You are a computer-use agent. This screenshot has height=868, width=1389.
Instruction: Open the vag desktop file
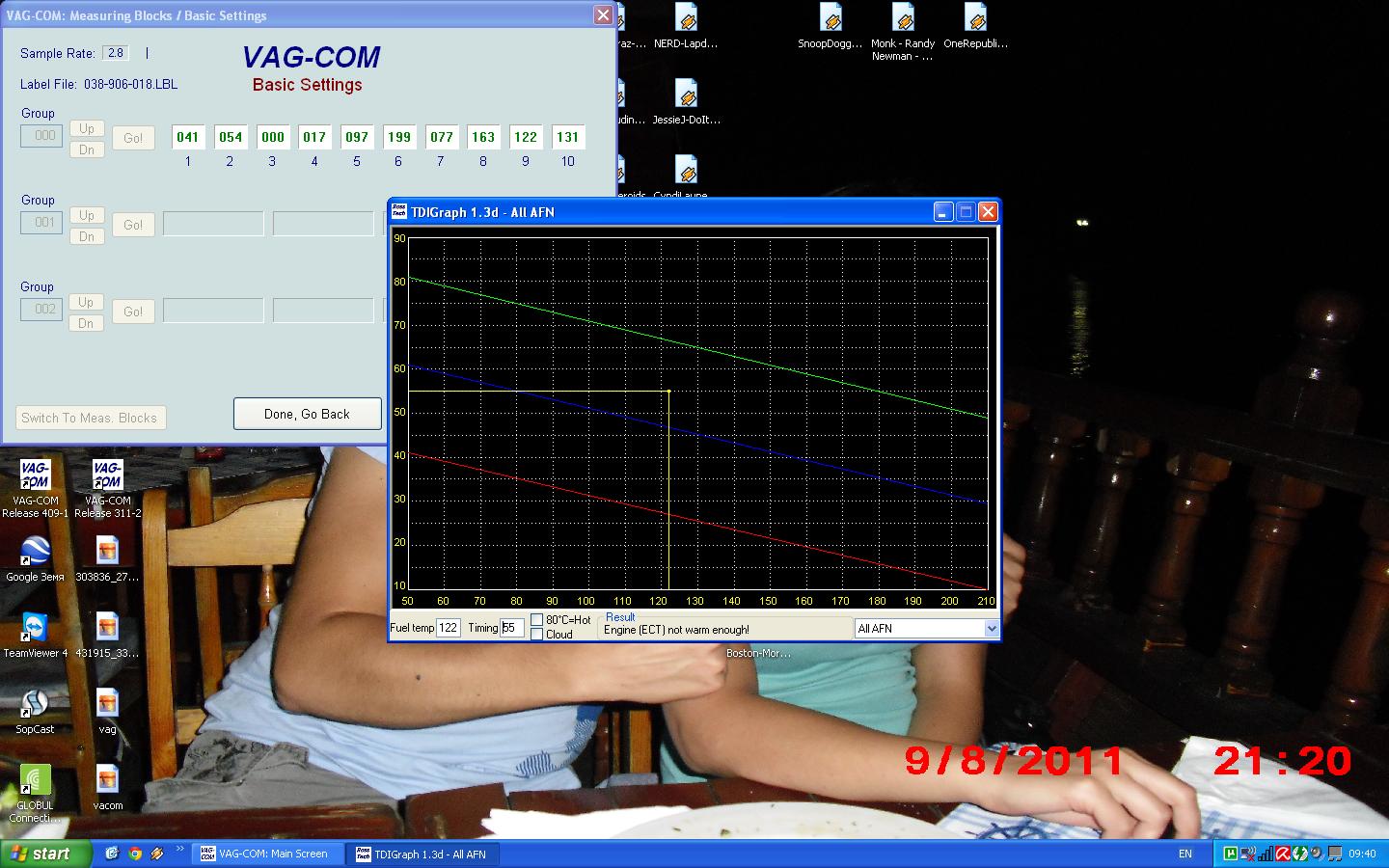tap(107, 712)
